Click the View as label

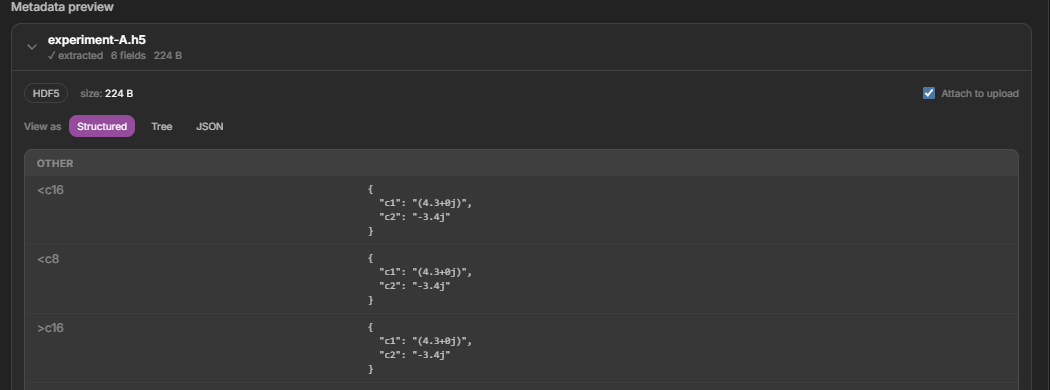pyautogui.click(x=42, y=127)
